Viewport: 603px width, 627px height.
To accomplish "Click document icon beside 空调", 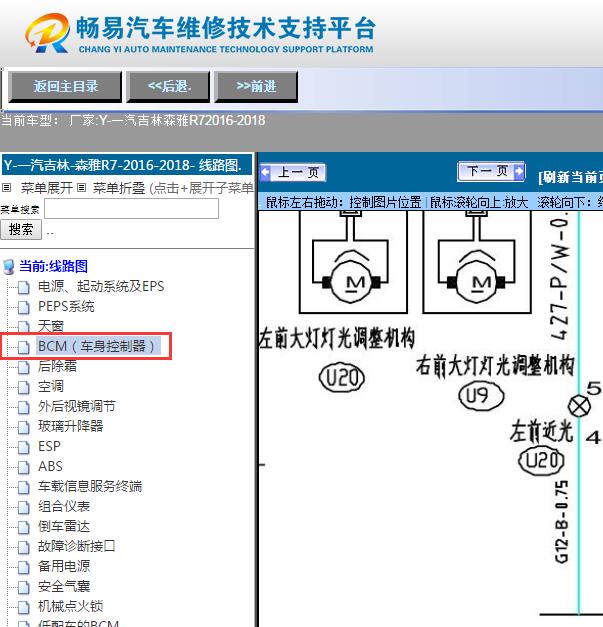I will [x=24, y=387].
